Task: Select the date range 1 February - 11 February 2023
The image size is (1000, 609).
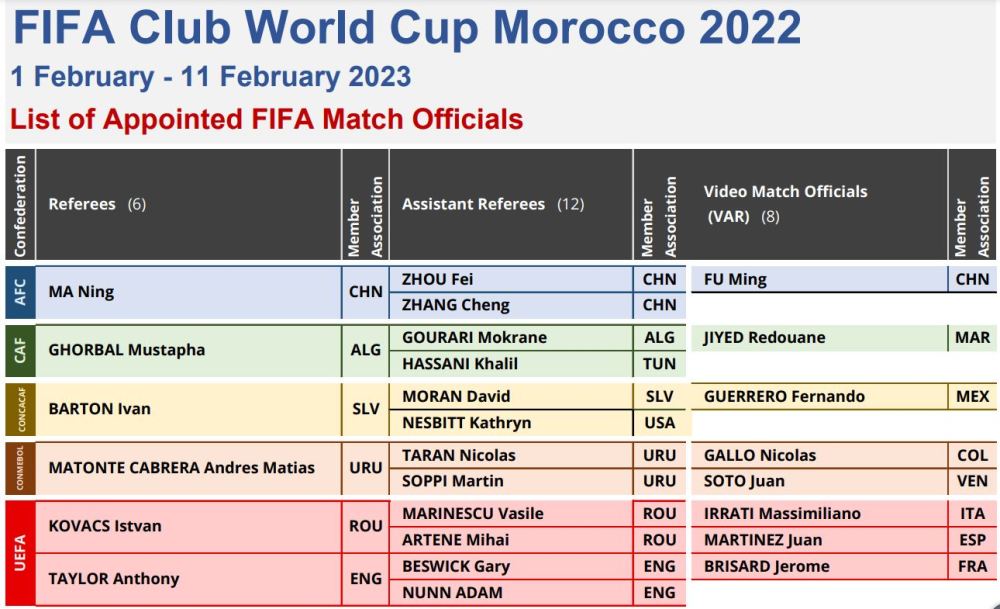Action: [x=211, y=77]
